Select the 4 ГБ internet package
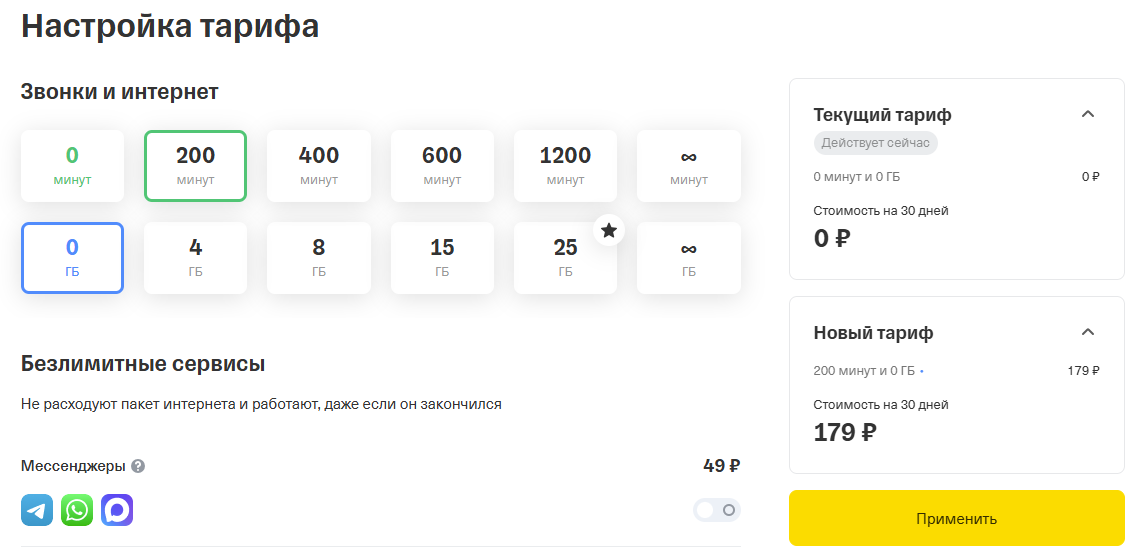Image resolution: width=1138 pixels, height=560 pixels. (195, 258)
